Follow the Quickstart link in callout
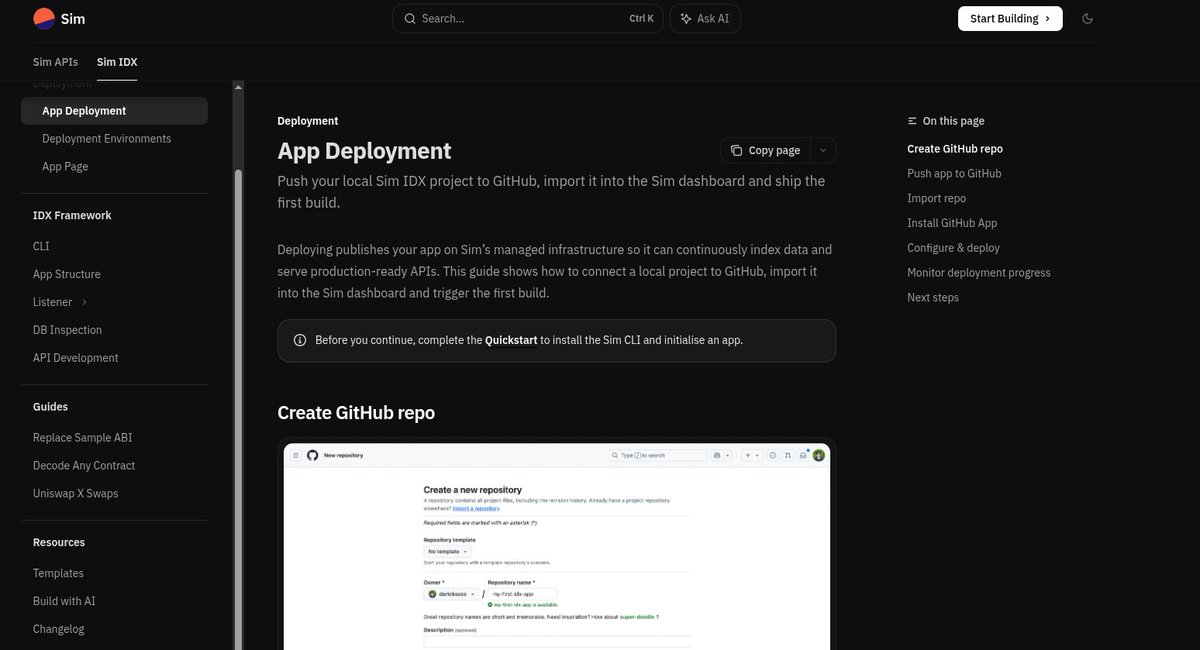The height and width of the screenshot is (650, 1200). (511, 340)
